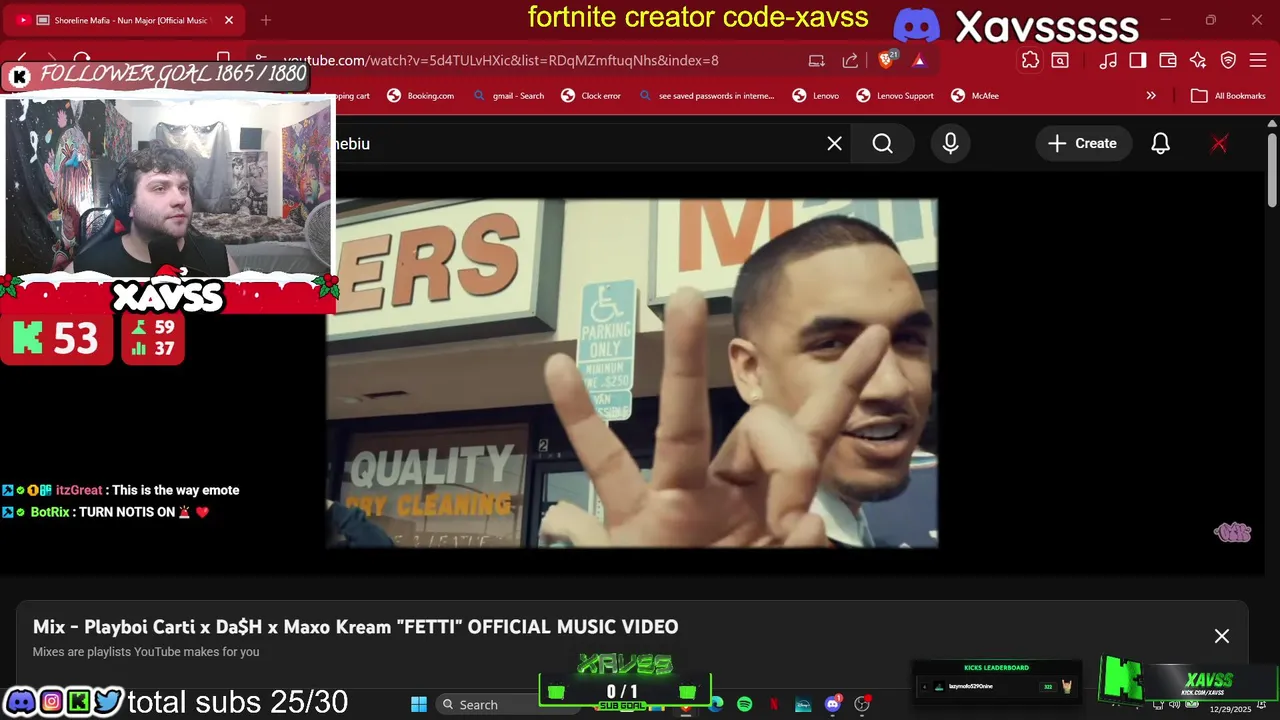Open Brave Rewards triangle icon
The image size is (1280, 720).
919,60
